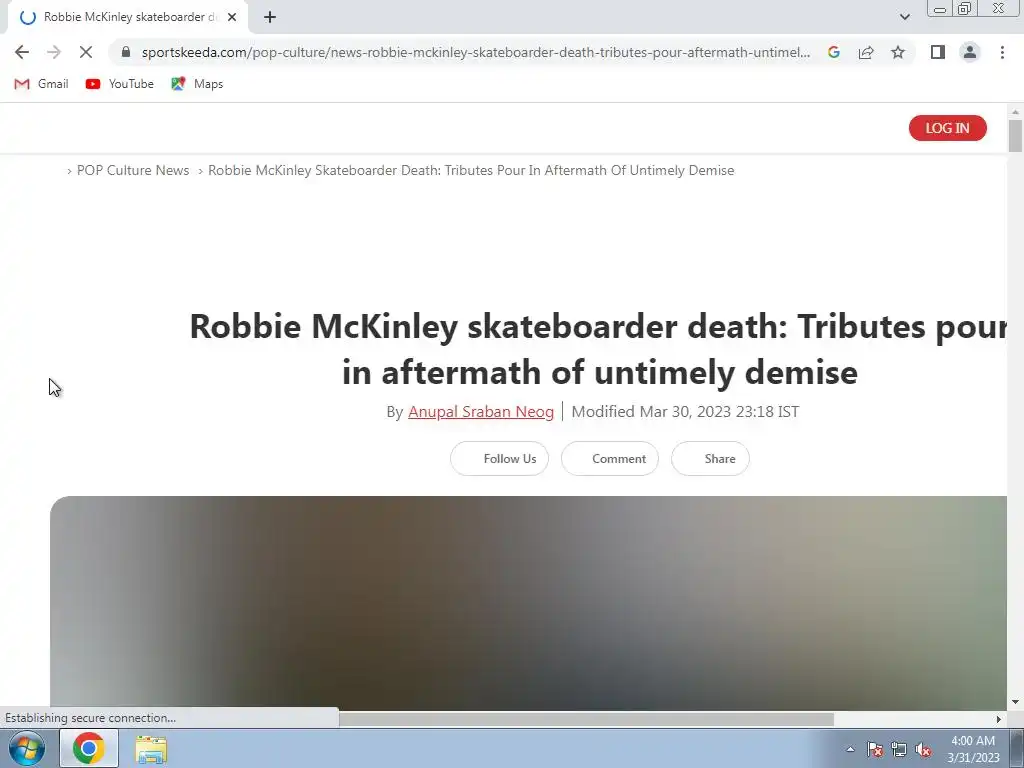The image size is (1024, 768).
Task: Click the Chrome taskbar icon
Action: (x=89, y=748)
